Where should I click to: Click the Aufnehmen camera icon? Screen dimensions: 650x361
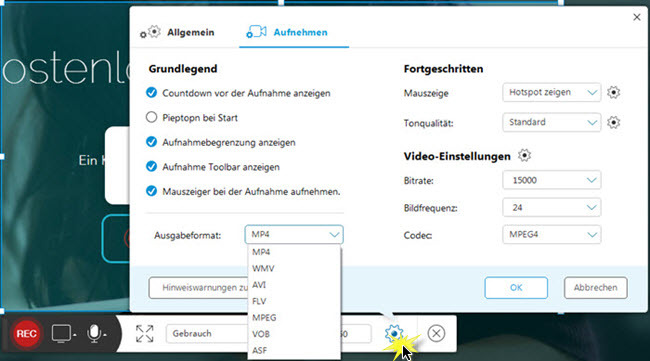click(256, 32)
